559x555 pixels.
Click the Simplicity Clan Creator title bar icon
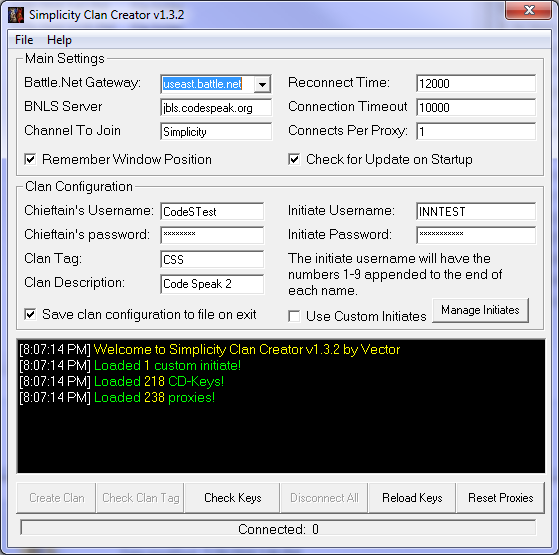[x=16, y=15]
